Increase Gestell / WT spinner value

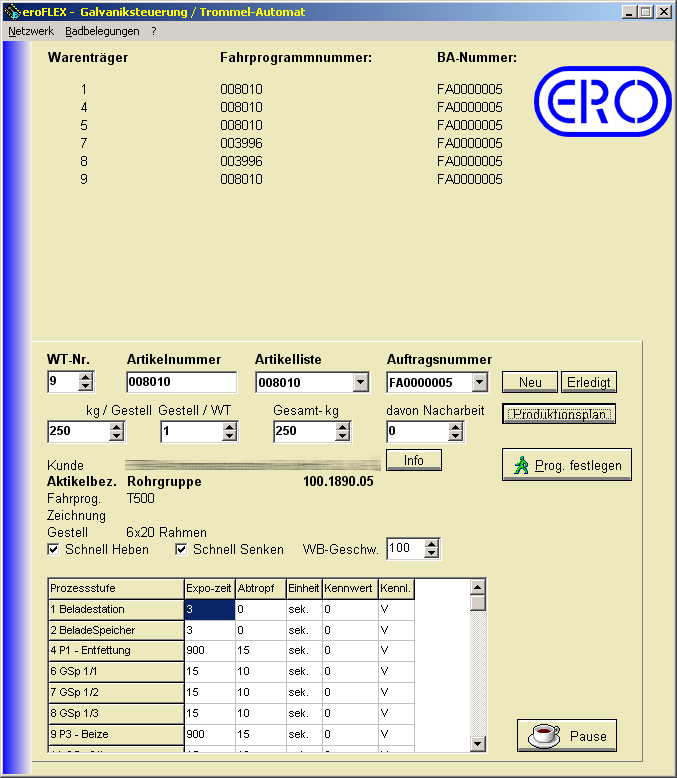[x=230, y=426]
